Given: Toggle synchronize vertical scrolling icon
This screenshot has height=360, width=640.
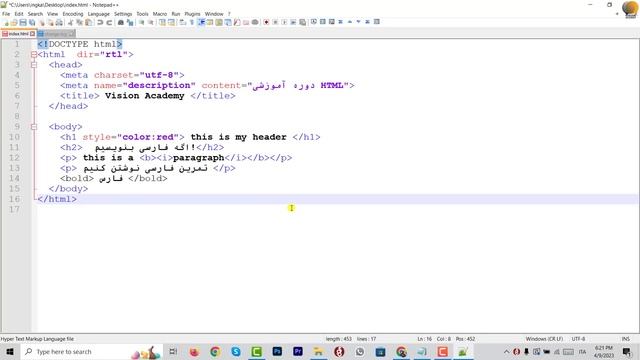Looking at the screenshot, I should (162, 22).
